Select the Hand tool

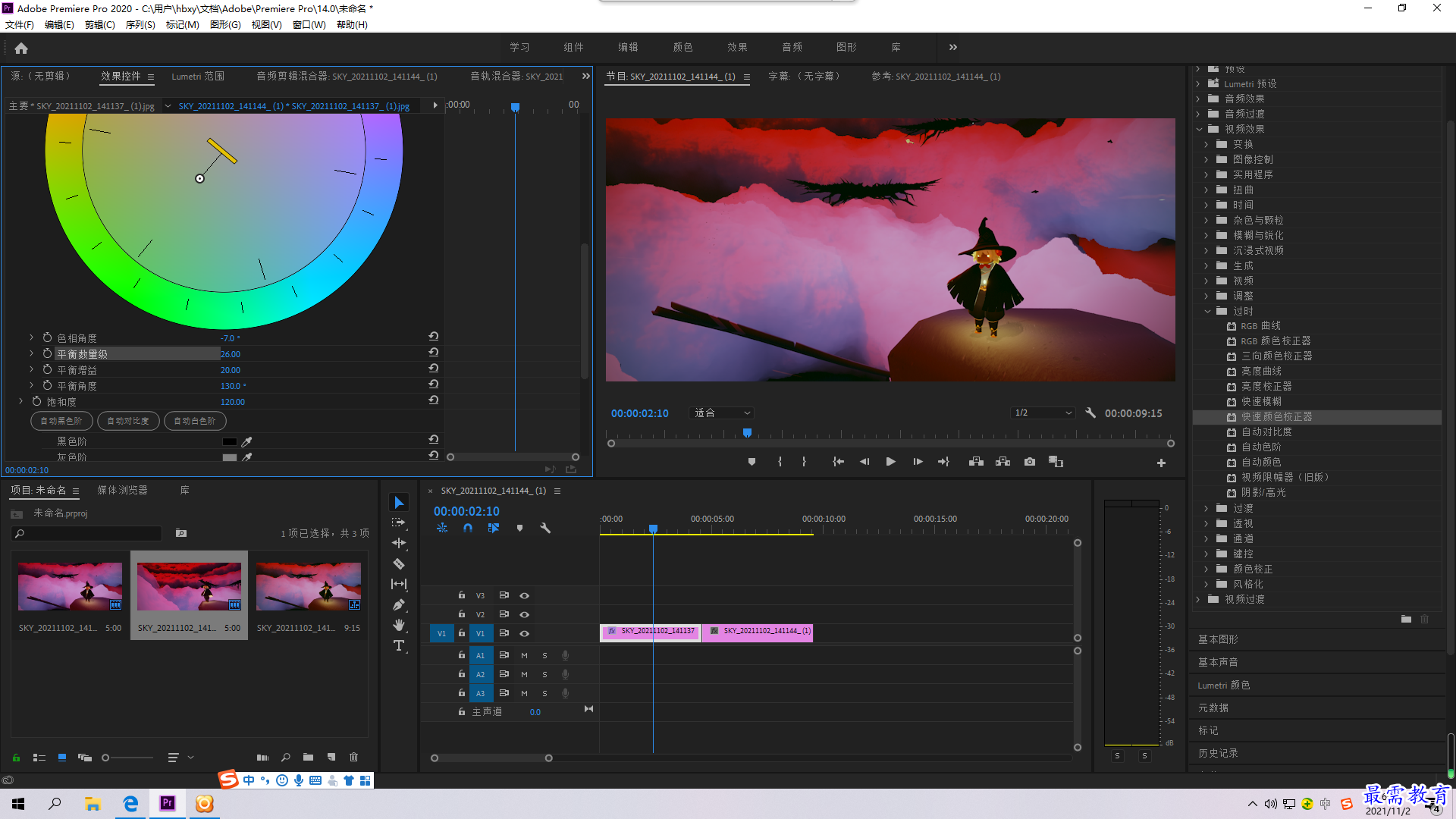(x=399, y=625)
